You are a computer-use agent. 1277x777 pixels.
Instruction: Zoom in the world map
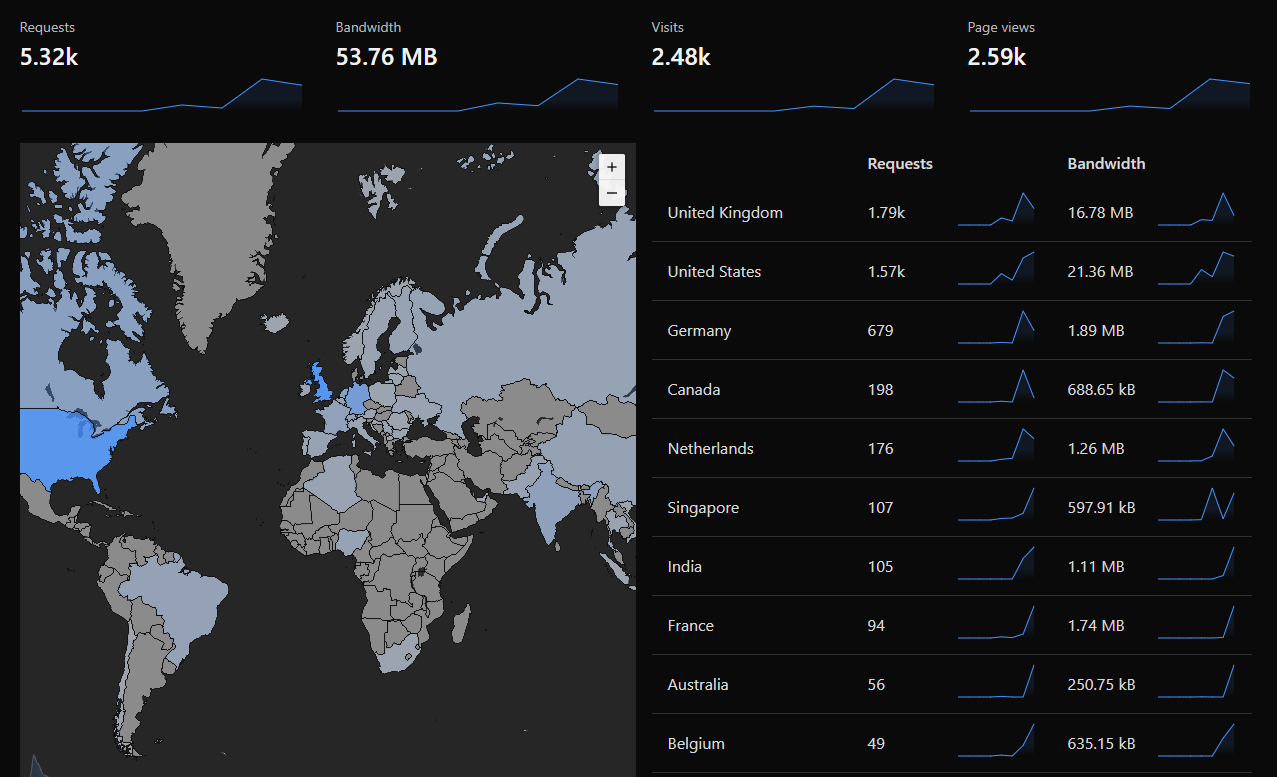pyautogui.click(x=612, y=167)
